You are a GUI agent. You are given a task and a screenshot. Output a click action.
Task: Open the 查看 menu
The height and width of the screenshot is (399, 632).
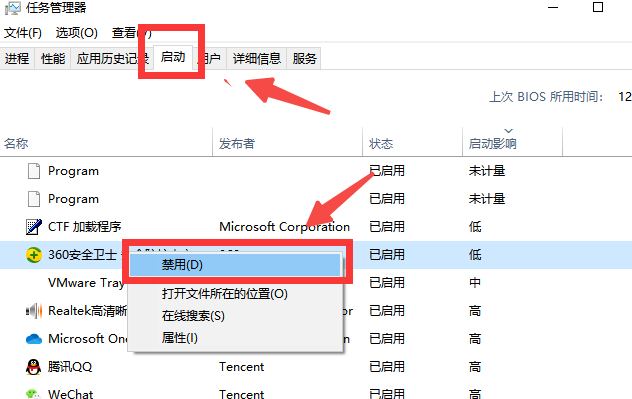click(131, 33)
